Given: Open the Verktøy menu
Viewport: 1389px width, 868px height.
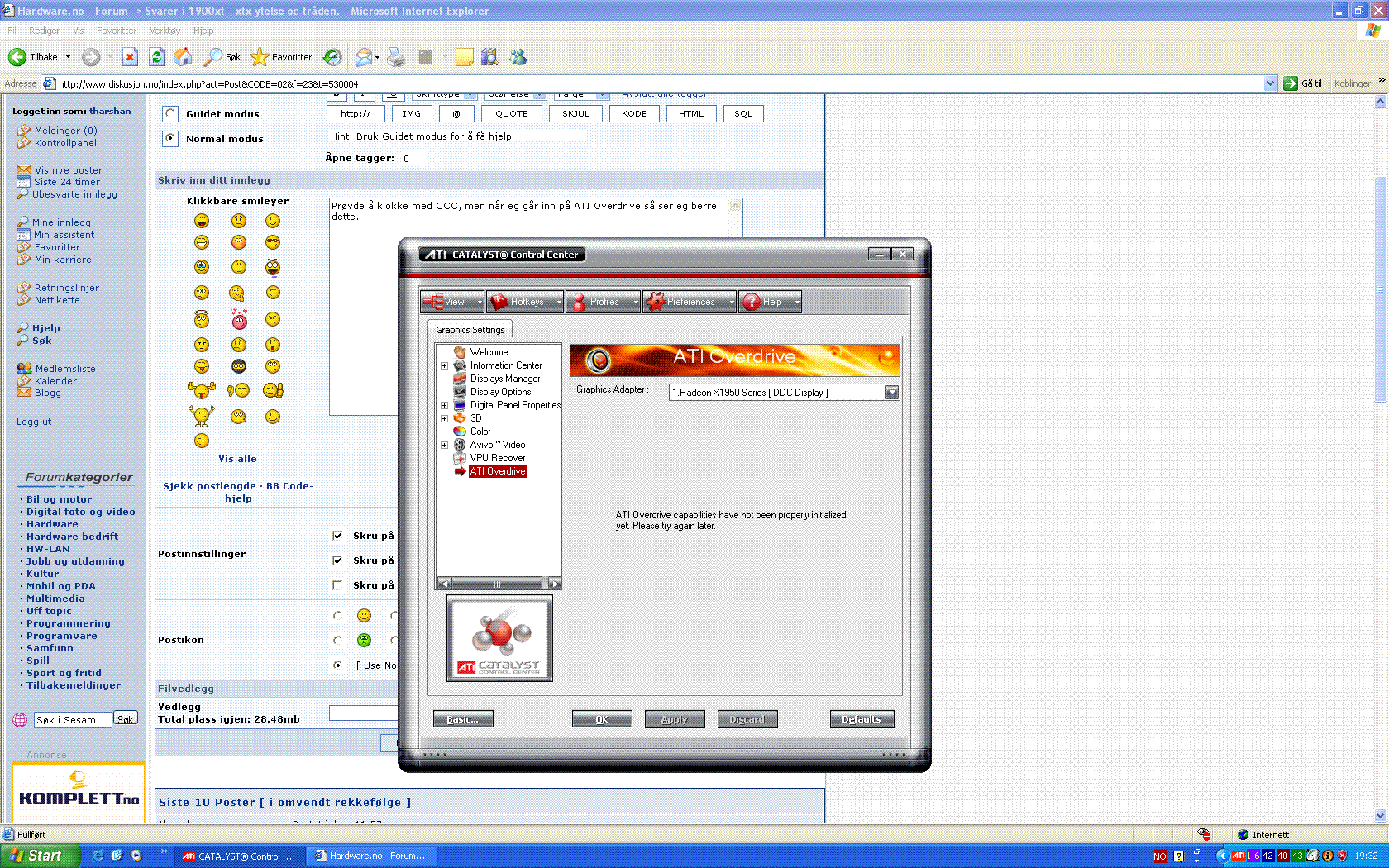Looking at the screenshot, I should click(165, 31).
